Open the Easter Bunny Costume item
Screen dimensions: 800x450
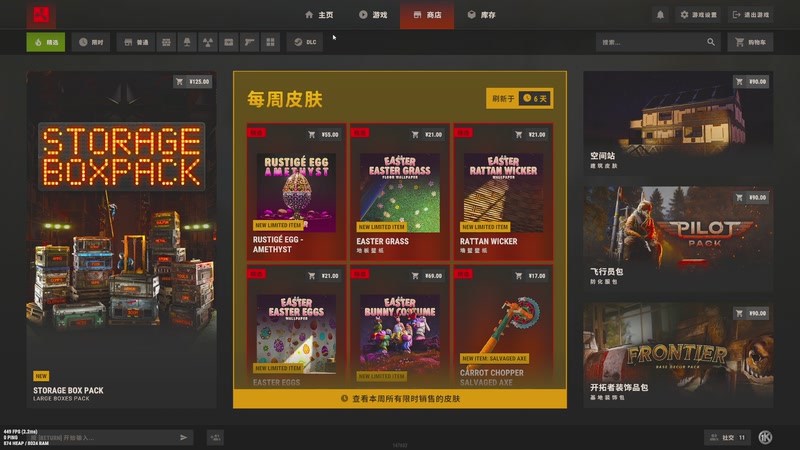(400, 327)
